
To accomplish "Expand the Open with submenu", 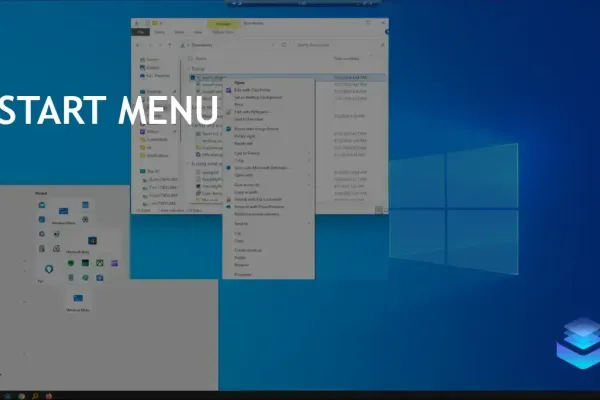I will pyautogui.click(x=268, y=175).
